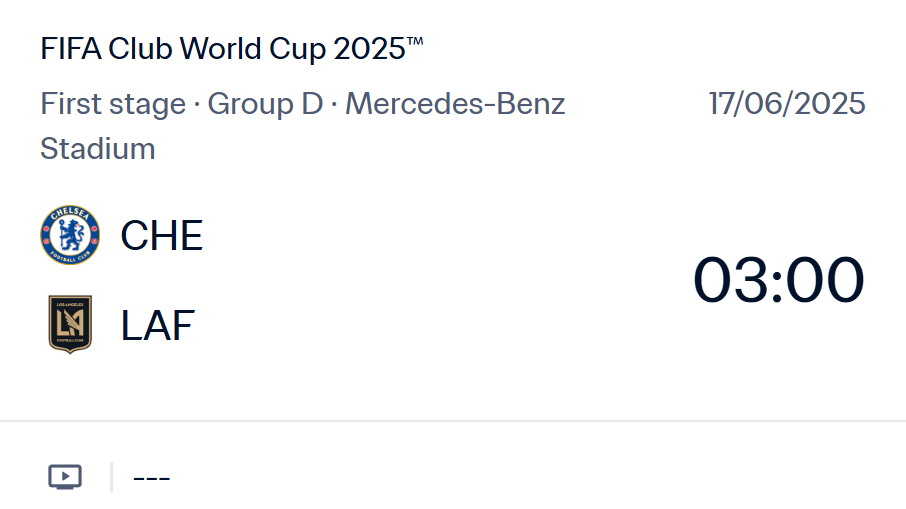The width and height of the screenshot is (906, 509).
Task: Select the CHE team abbreviation
Action: pos(162,236)
